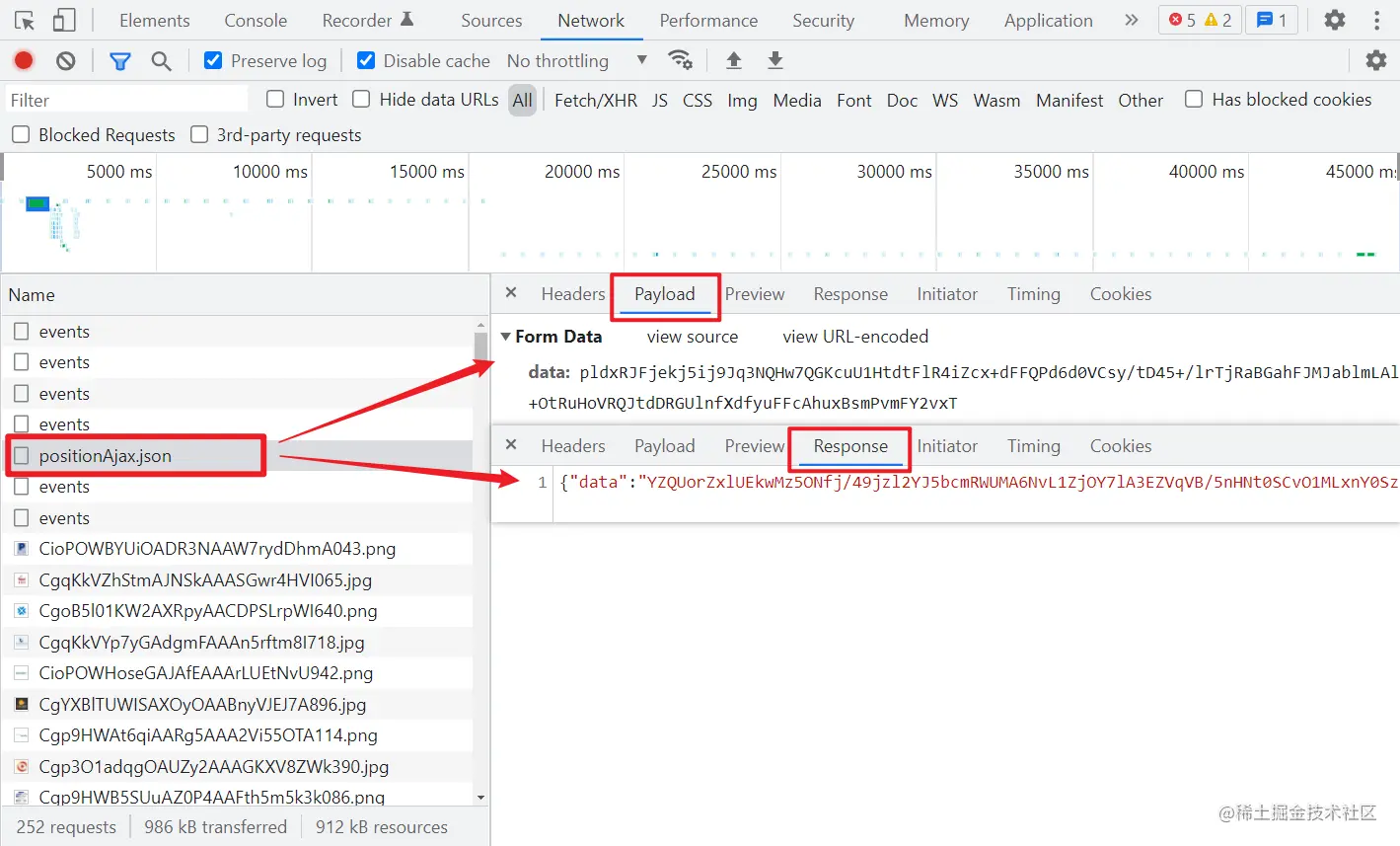Open DevTools main settings gear
Viewport: 1400px width, 846px height.
pyautogui.click(x=1335, y=20)
